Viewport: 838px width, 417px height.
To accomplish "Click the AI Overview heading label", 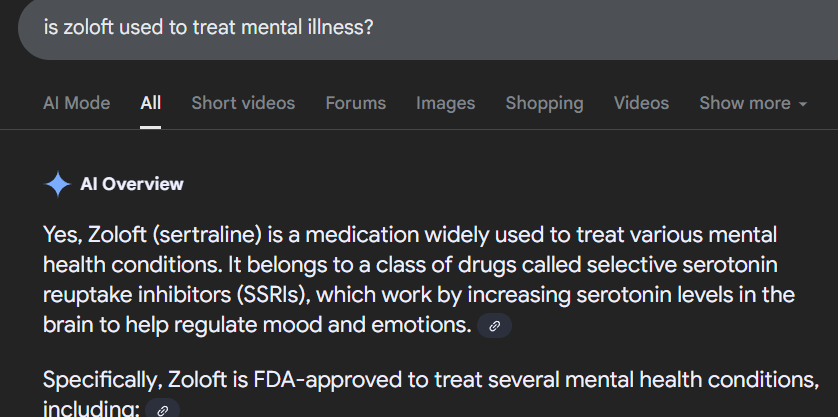I will [x=131, y=184].
